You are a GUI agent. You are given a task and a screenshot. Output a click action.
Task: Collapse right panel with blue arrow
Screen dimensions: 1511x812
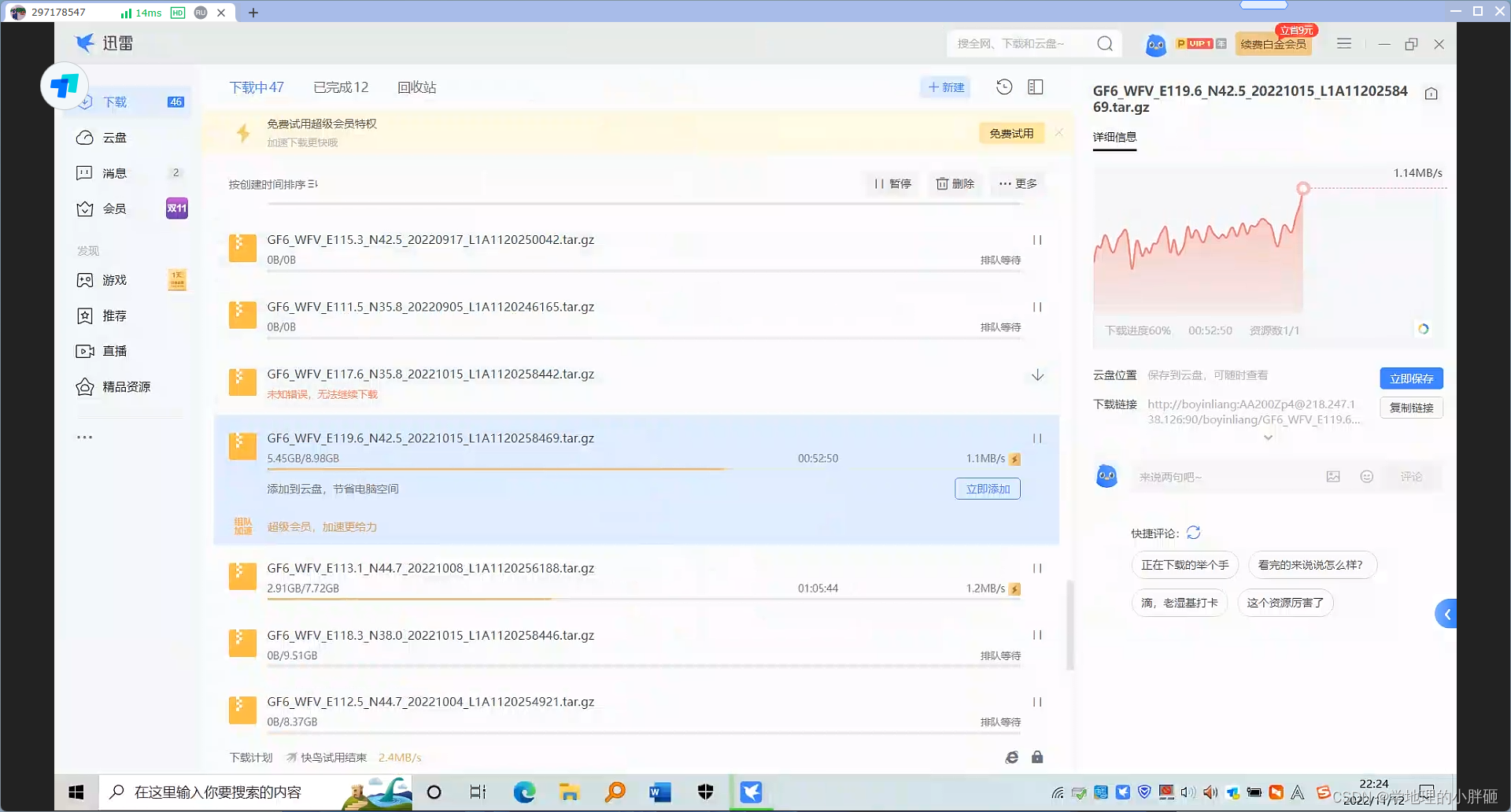(1446, 614)
